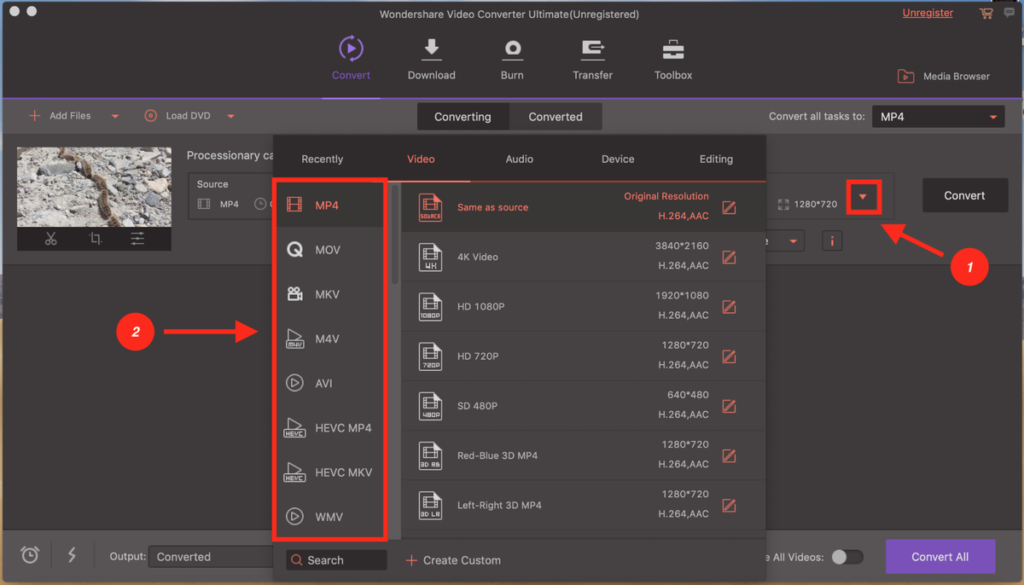Screen dimensions: 1024x585
Task: Click the schedule alarm clock icon
Action: (29, 554)
